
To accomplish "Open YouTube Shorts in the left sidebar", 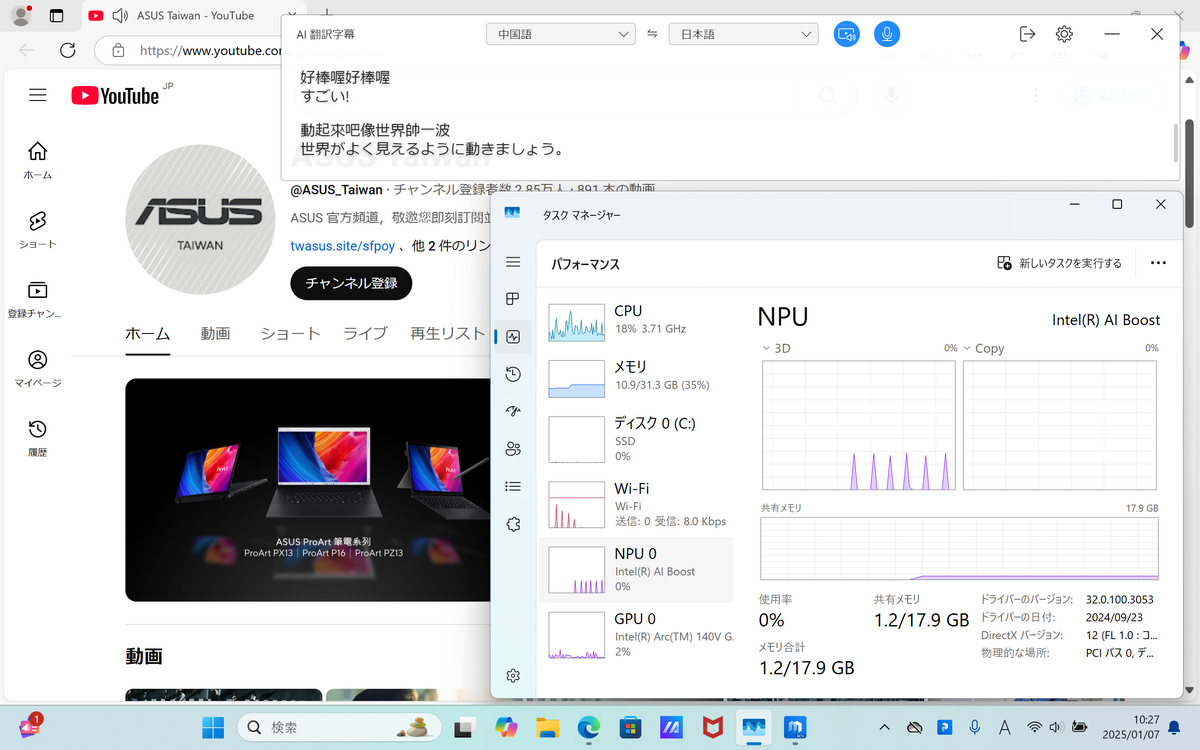I will tap(37, 229).
